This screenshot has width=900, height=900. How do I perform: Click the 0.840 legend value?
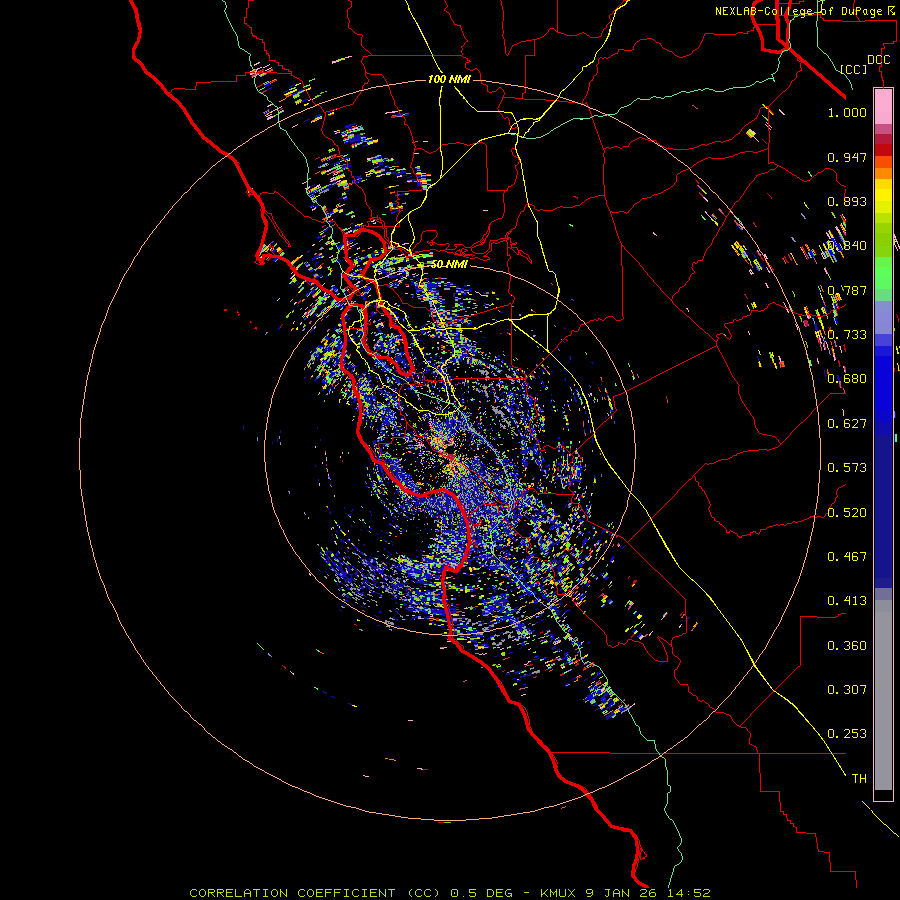tap(847, 246)
